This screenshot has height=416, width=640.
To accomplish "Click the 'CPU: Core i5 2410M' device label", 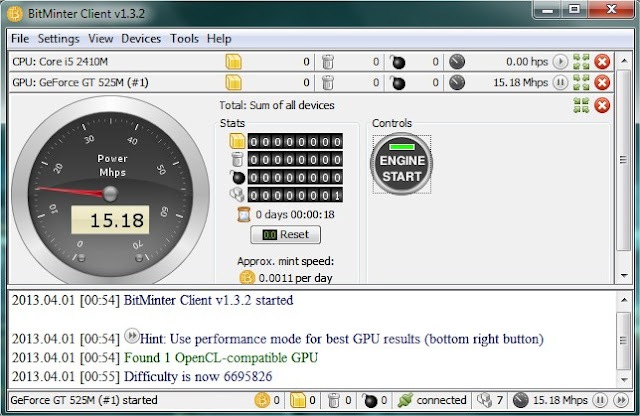I will point(60,62).
